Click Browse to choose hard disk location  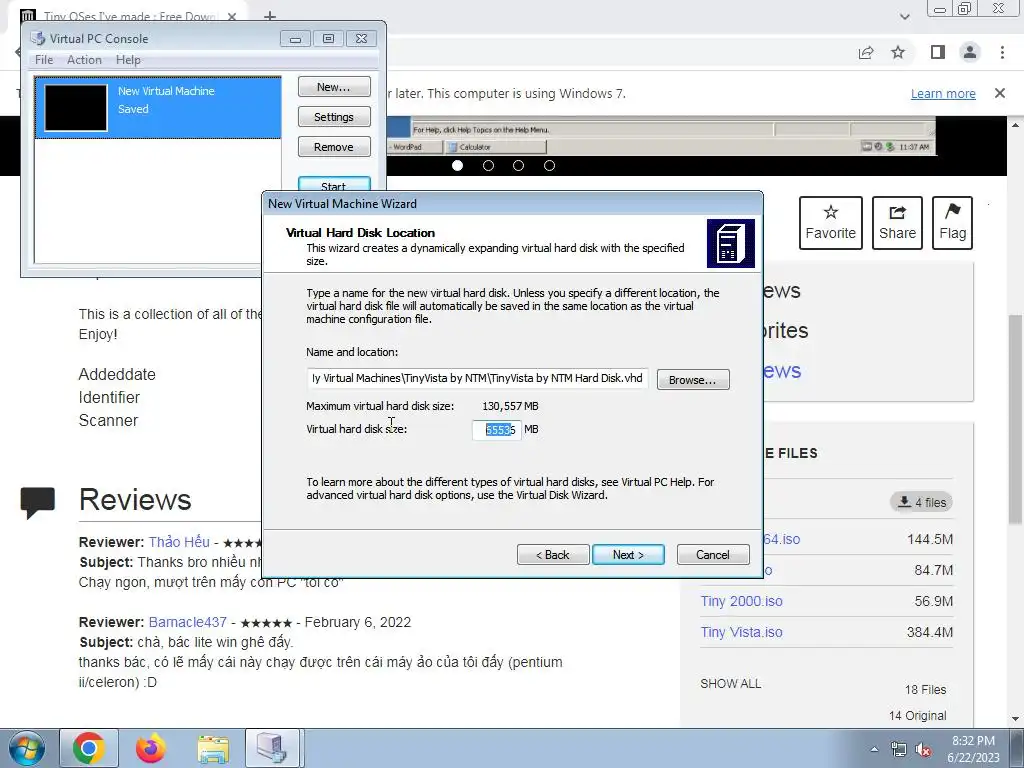point(692,379)
